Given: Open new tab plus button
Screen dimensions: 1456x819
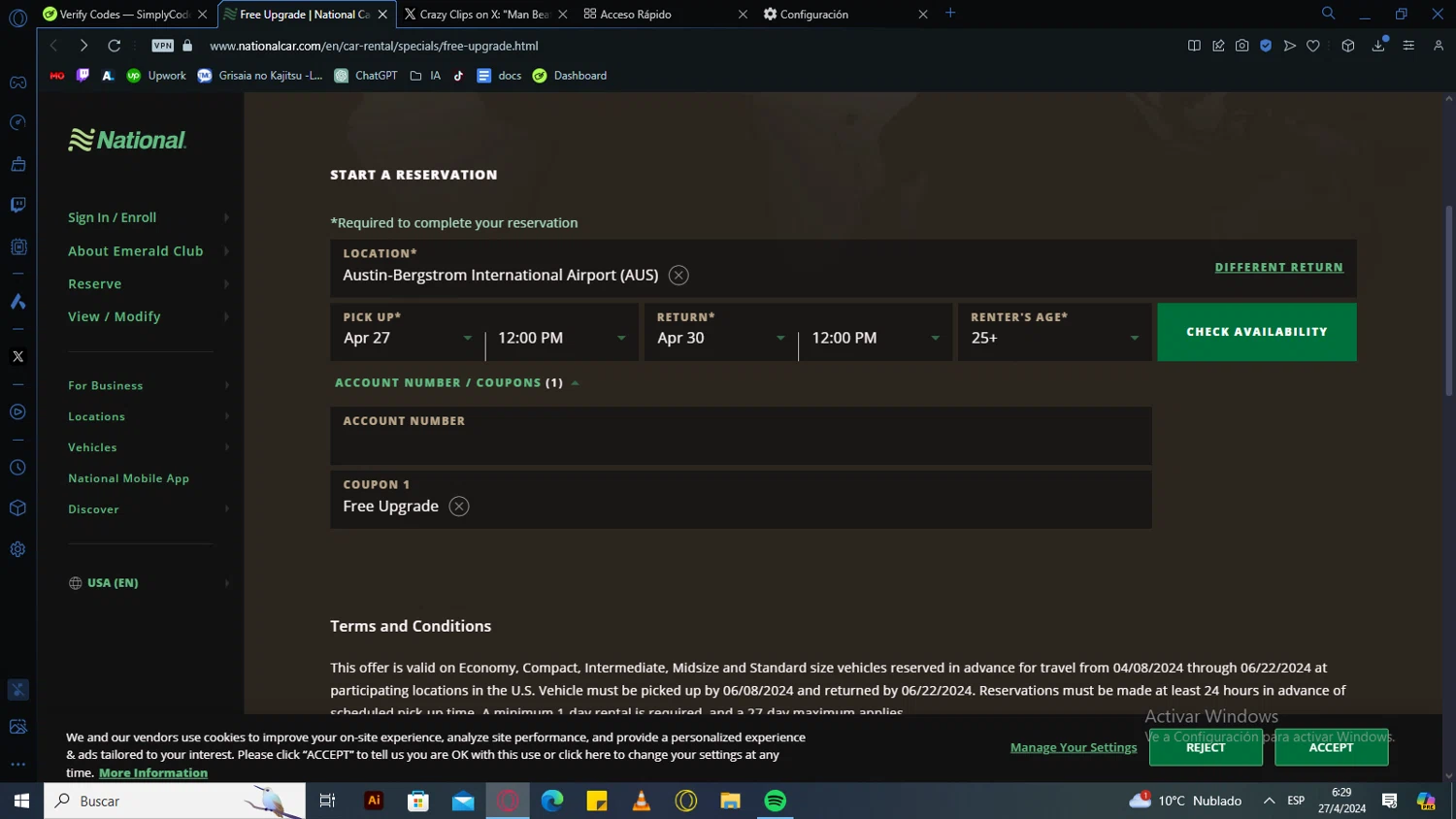Looking at the screenshot, I should (950, 14).
